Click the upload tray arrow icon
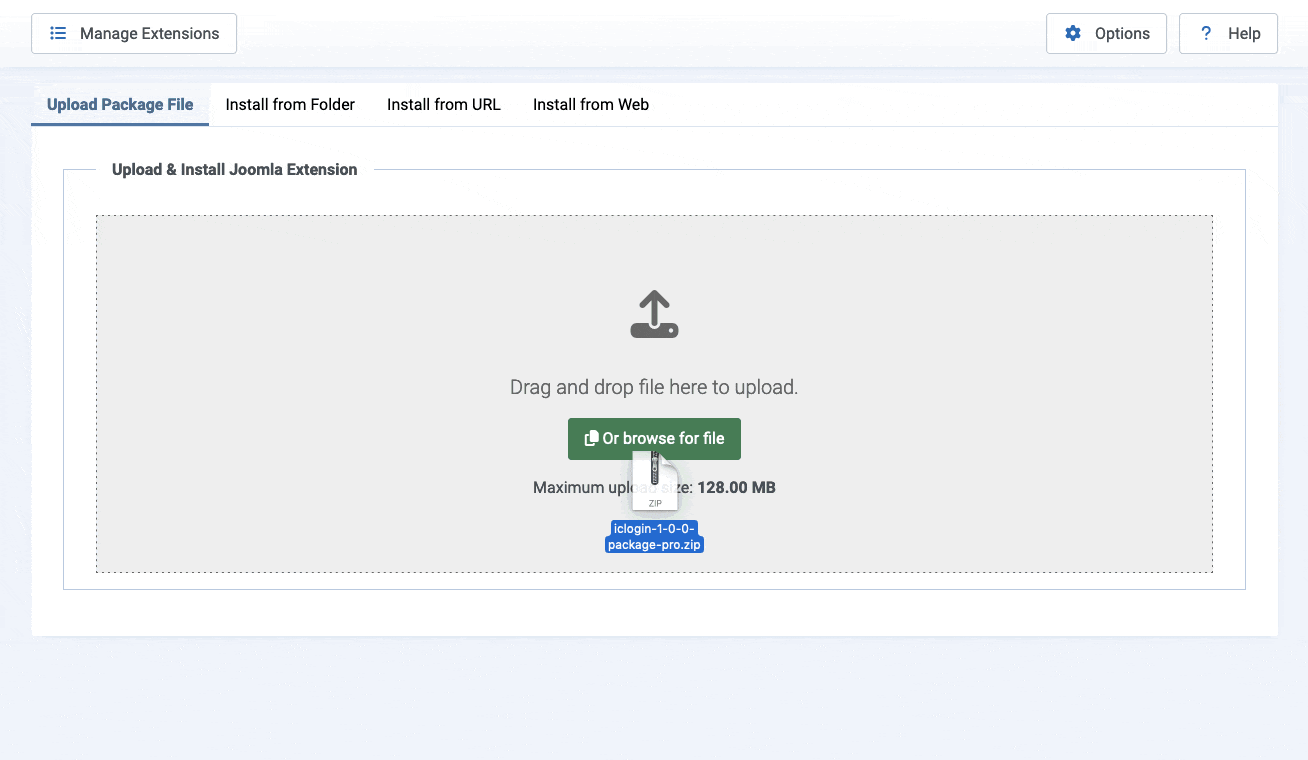The height and width of the screenshot is (760, 1308). [x=654, y=314]
